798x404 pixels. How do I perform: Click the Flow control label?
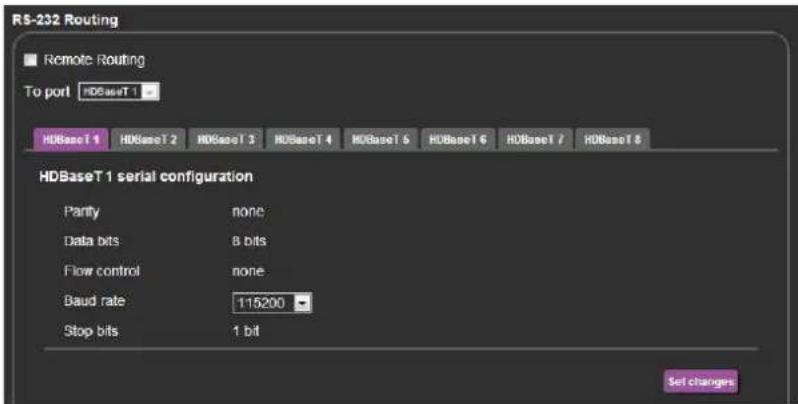[x=102, y=271]
